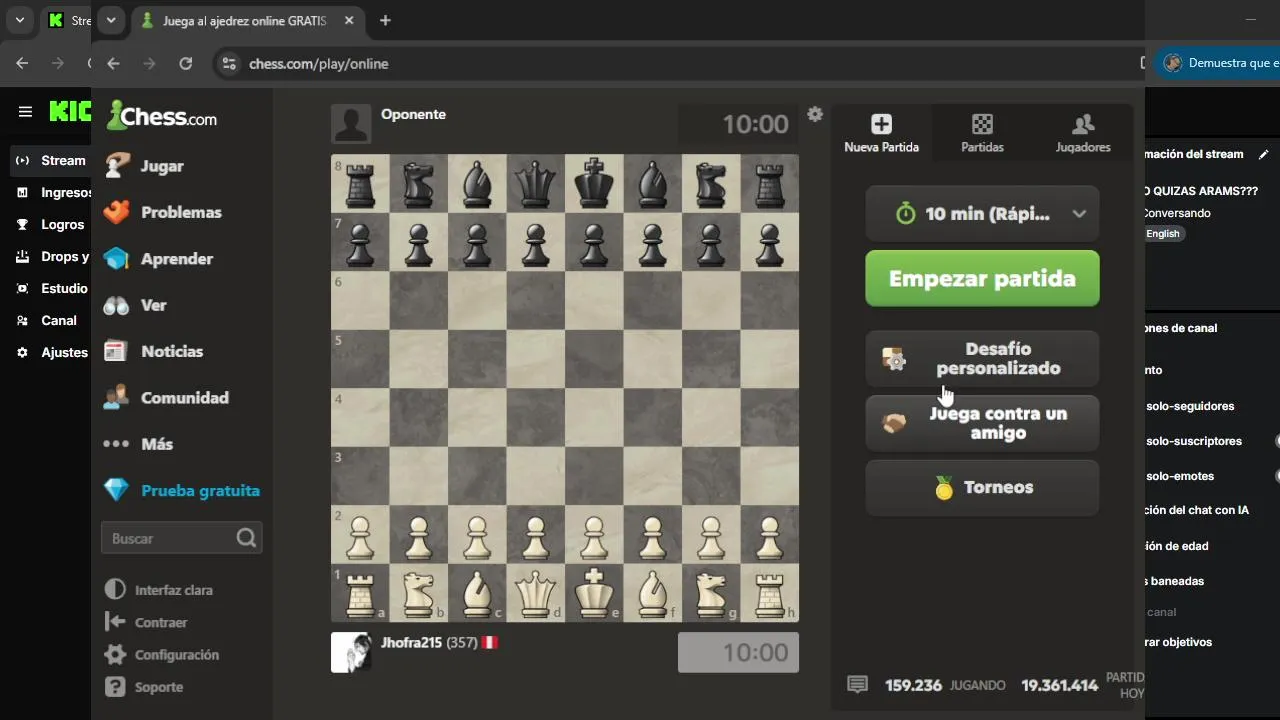
Task: Switch to the Partidas tab
Action: tap(982, 133)
